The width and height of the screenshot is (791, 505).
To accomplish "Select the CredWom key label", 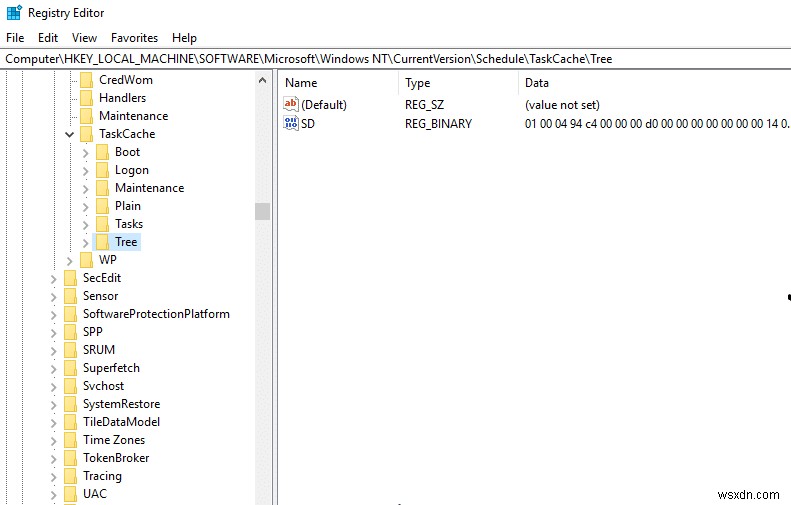I will [126, 80].
